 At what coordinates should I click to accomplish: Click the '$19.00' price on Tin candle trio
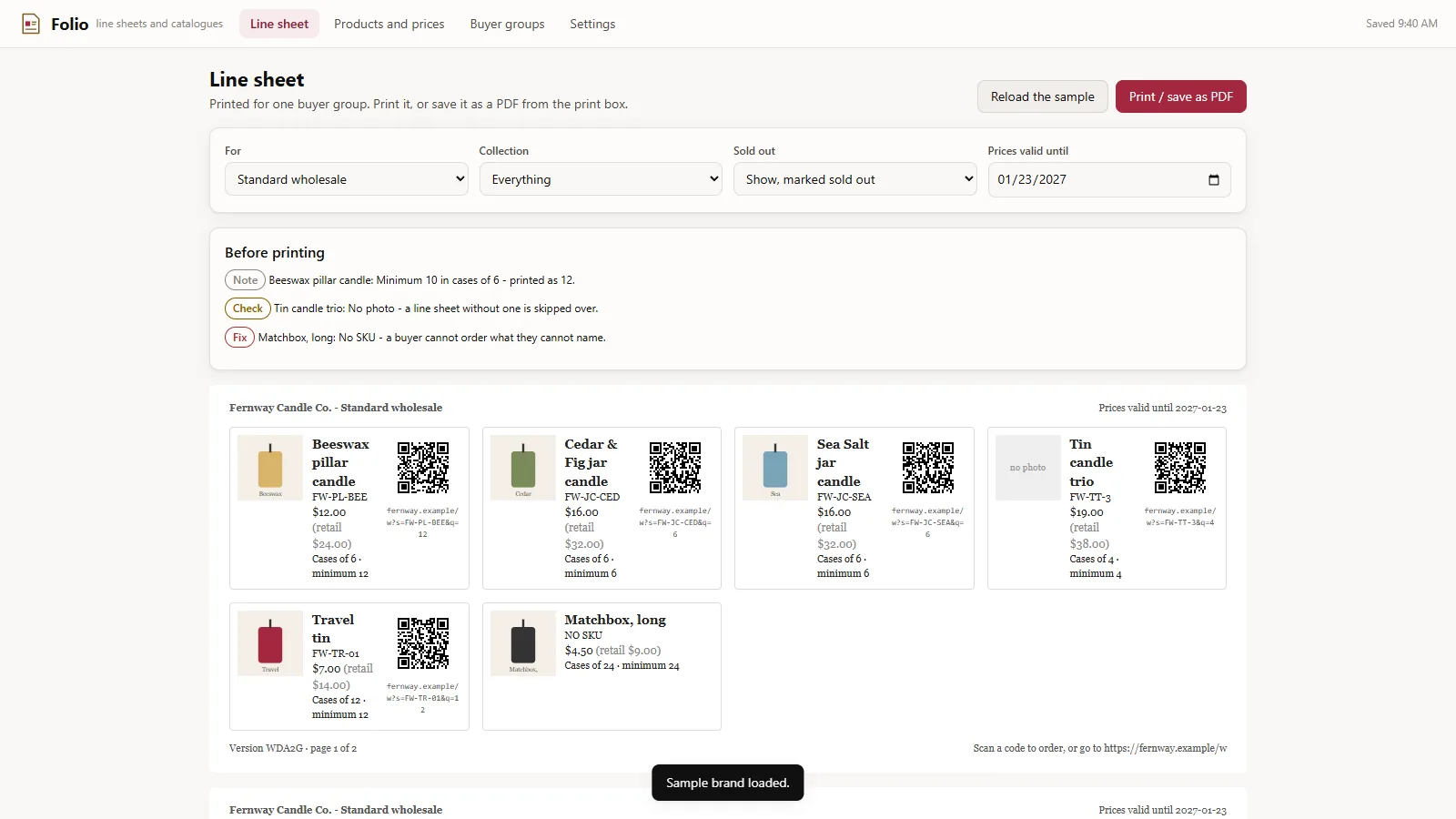click(1087, 512)
